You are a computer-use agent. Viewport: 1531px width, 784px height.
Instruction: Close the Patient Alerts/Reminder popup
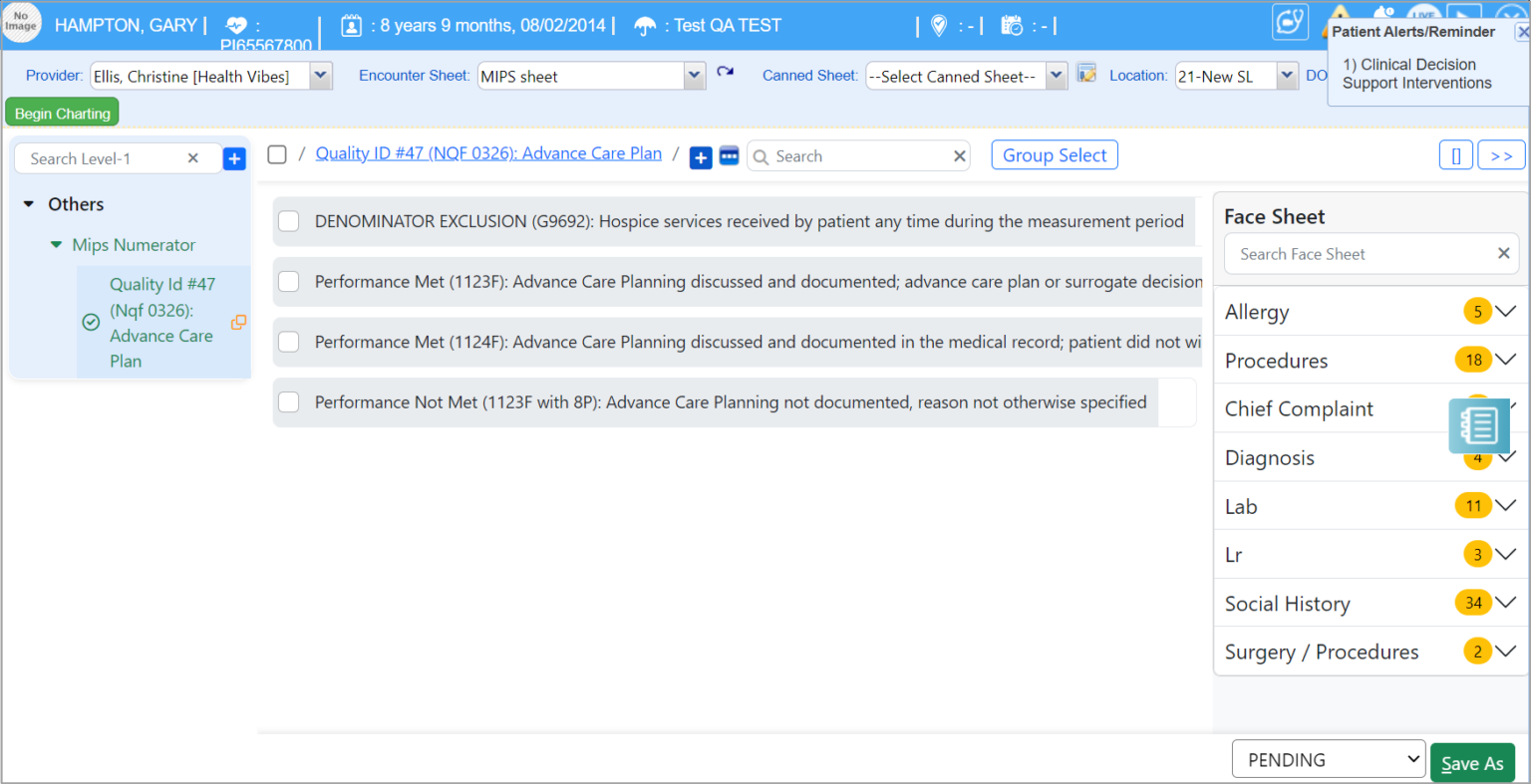coord(1522,32)
